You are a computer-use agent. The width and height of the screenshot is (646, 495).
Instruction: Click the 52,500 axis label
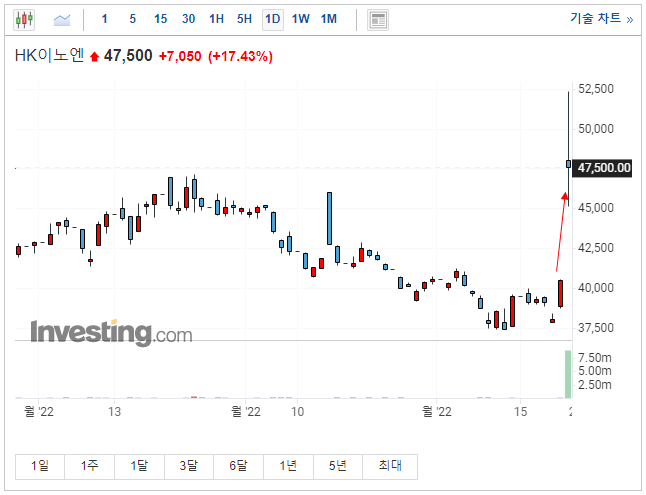(x=596, y=89)
